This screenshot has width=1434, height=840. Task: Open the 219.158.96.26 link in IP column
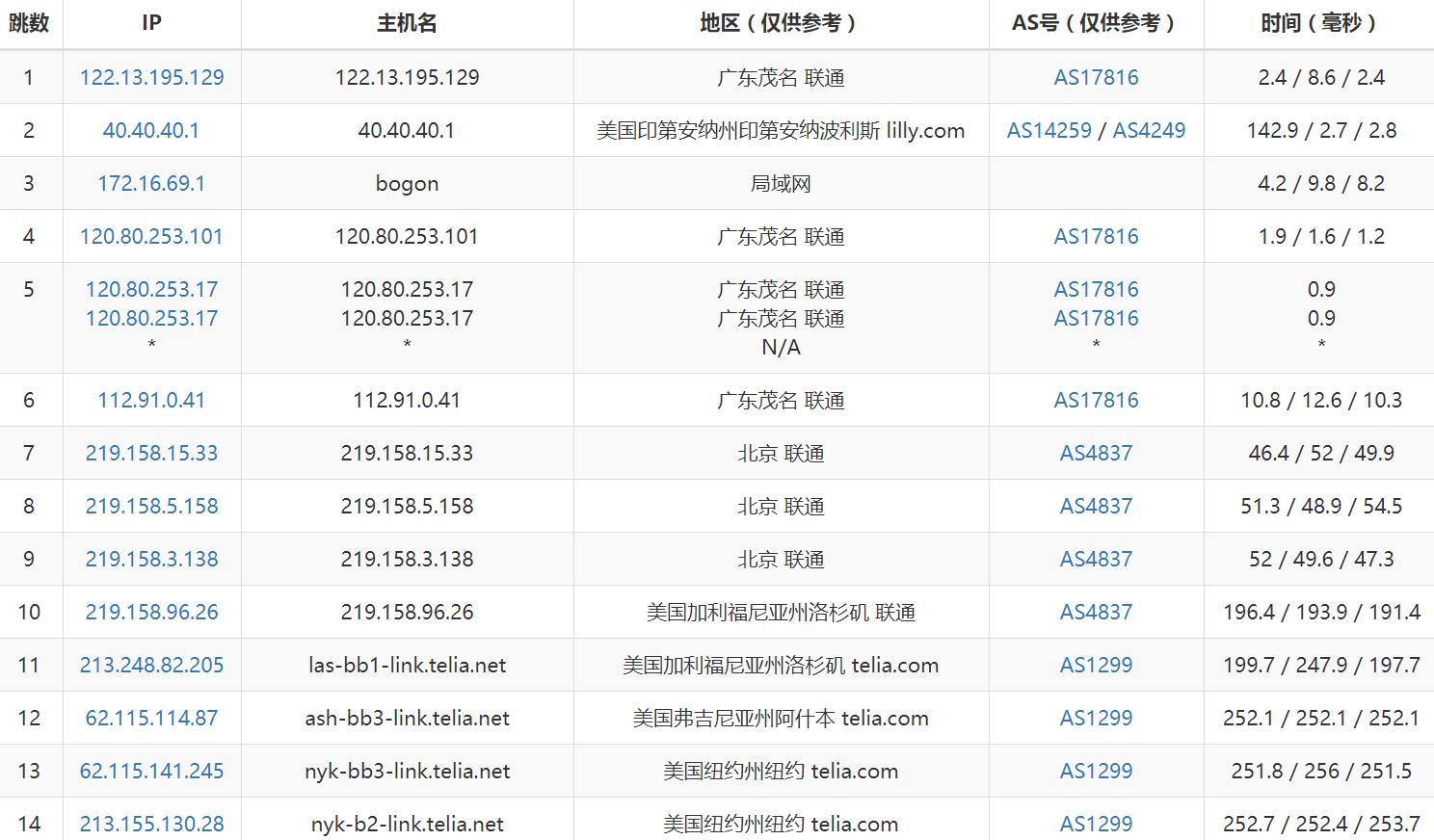click(x=151, y=612)
